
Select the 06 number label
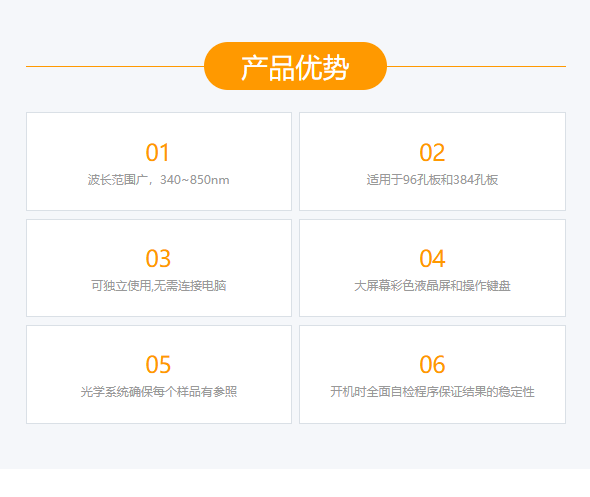click(x=432, y=365)
